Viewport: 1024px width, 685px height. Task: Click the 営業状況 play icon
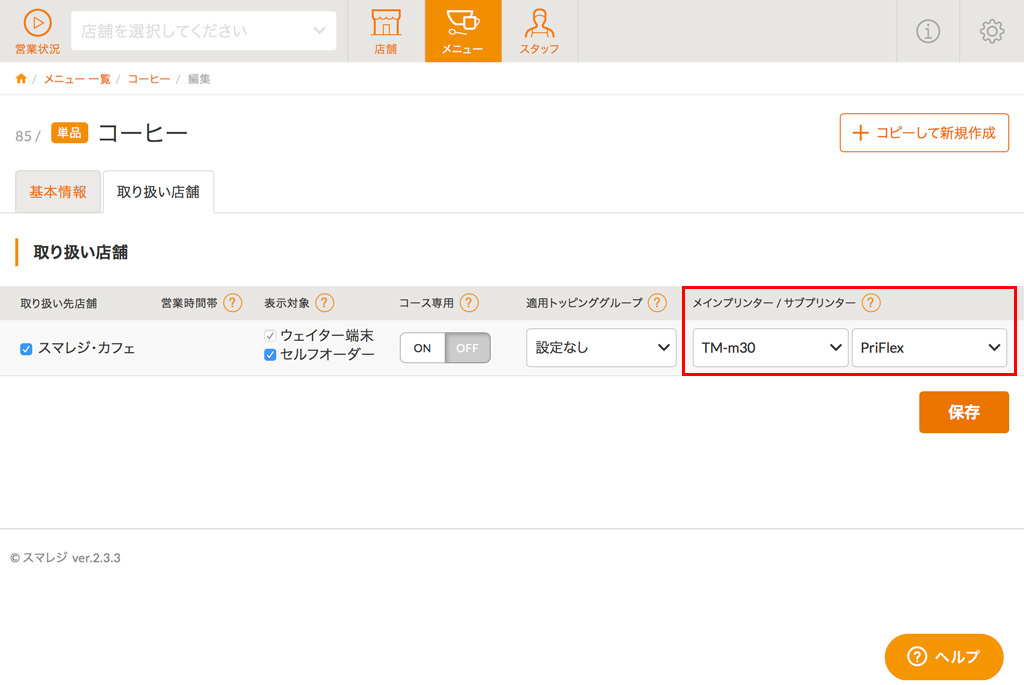pos(37,24)
